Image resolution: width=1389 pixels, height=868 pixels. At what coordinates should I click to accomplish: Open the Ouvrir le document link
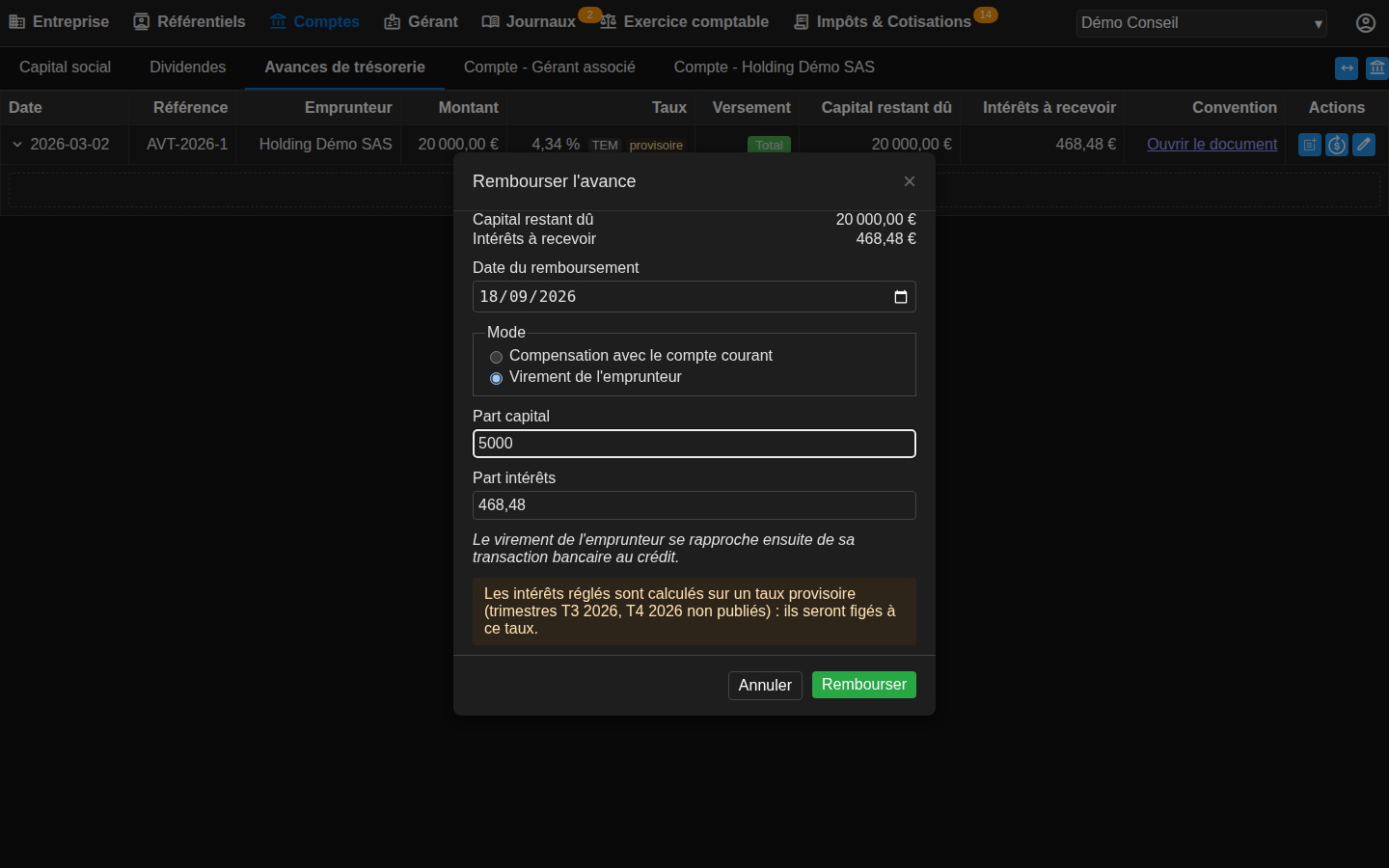click(x=1212, y=145)
